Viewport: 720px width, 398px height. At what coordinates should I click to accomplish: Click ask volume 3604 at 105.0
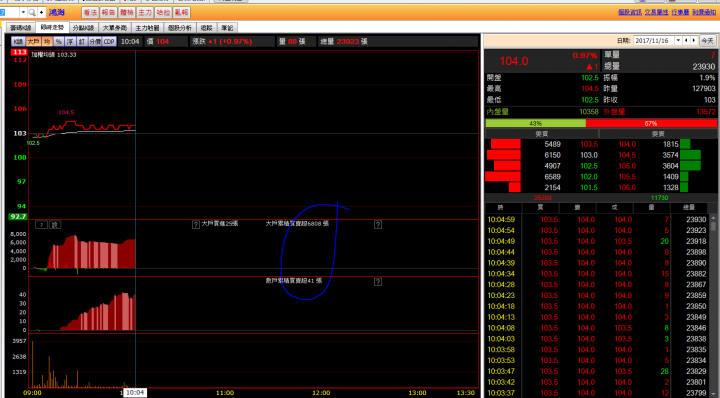pyautogui.click(x=670, y=166)
